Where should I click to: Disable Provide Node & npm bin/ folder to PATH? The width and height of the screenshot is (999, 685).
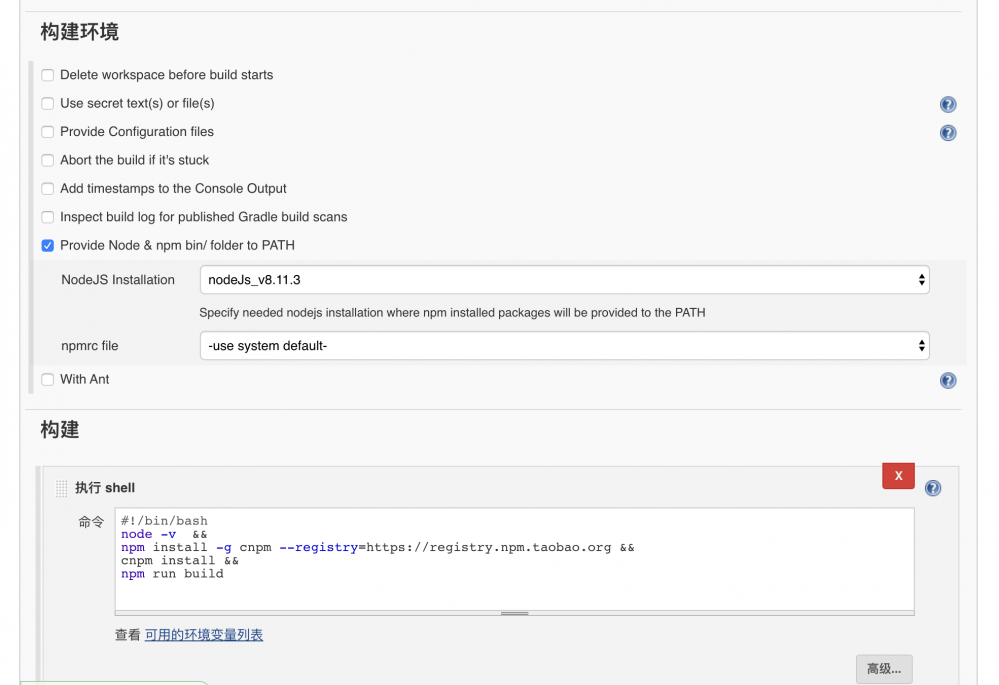[47, 245]
